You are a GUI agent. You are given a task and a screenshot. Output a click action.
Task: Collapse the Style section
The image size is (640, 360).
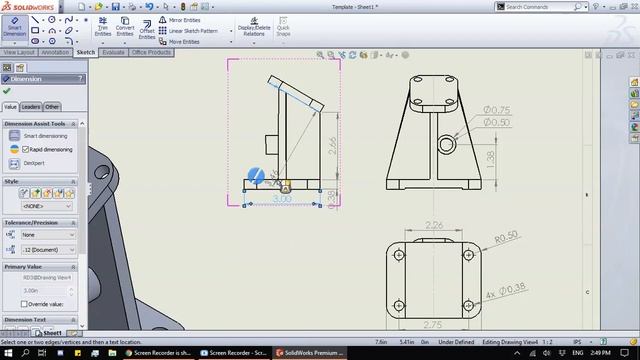click(73, 181)
